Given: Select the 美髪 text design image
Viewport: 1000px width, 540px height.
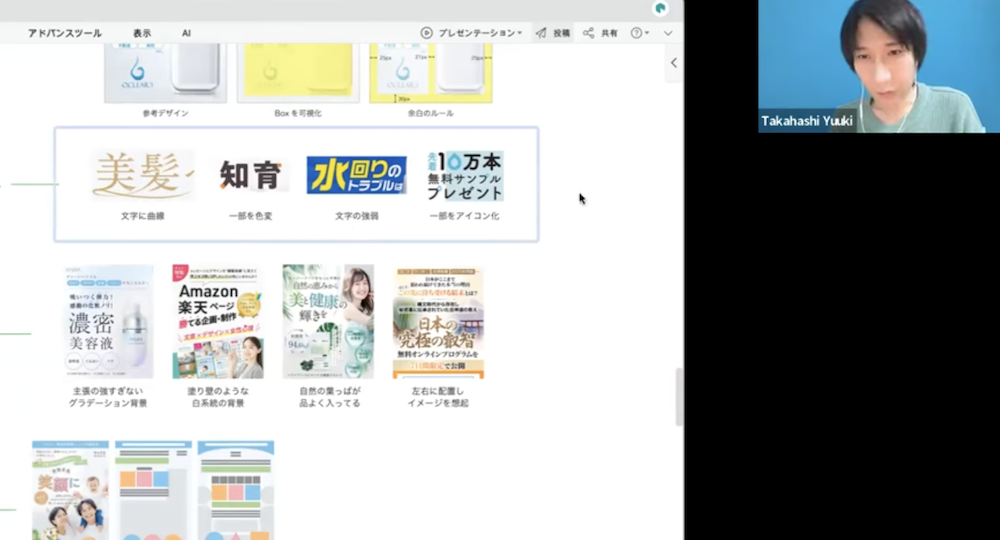Looking at the screenshot, I should coord(143,175).
